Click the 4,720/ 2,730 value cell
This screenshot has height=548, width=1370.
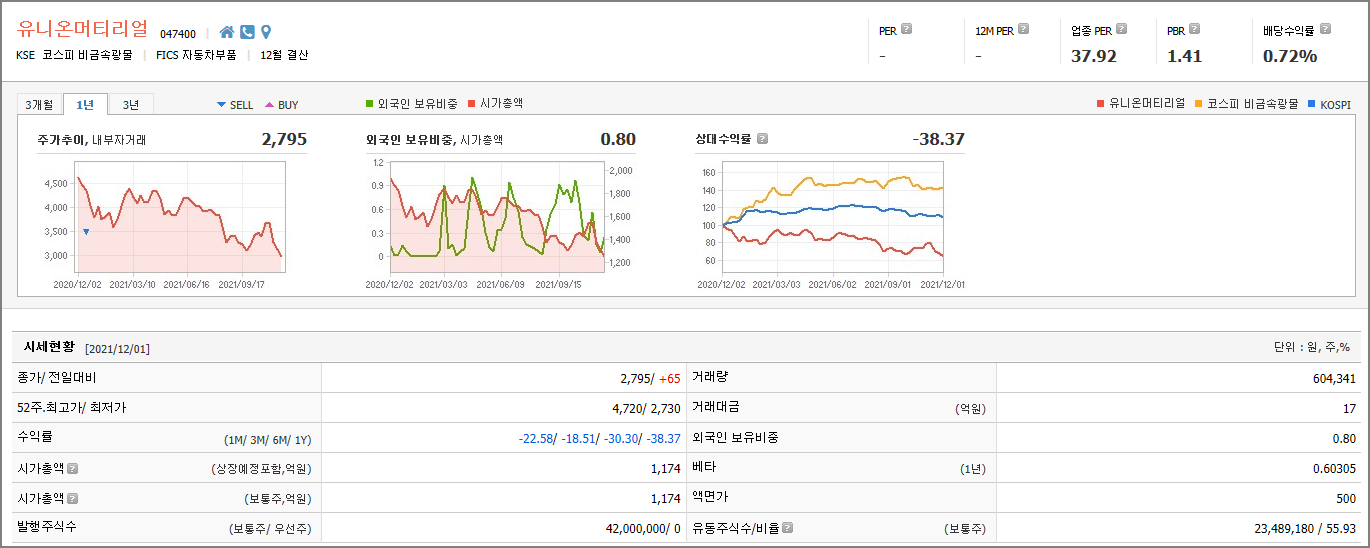(646, 408)
